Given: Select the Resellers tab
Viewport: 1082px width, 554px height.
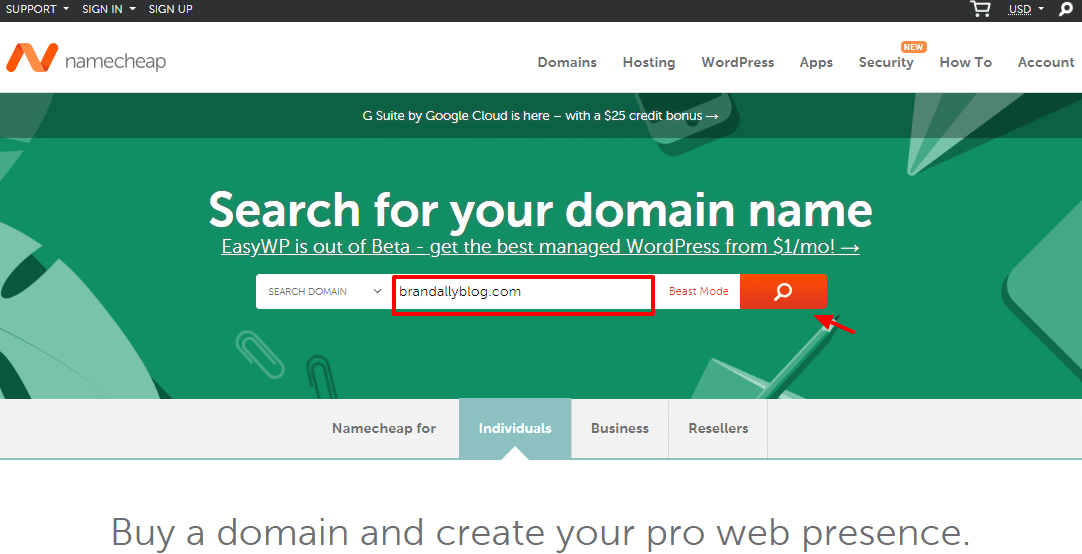Looking at the screenshot, I should point(718,428).
